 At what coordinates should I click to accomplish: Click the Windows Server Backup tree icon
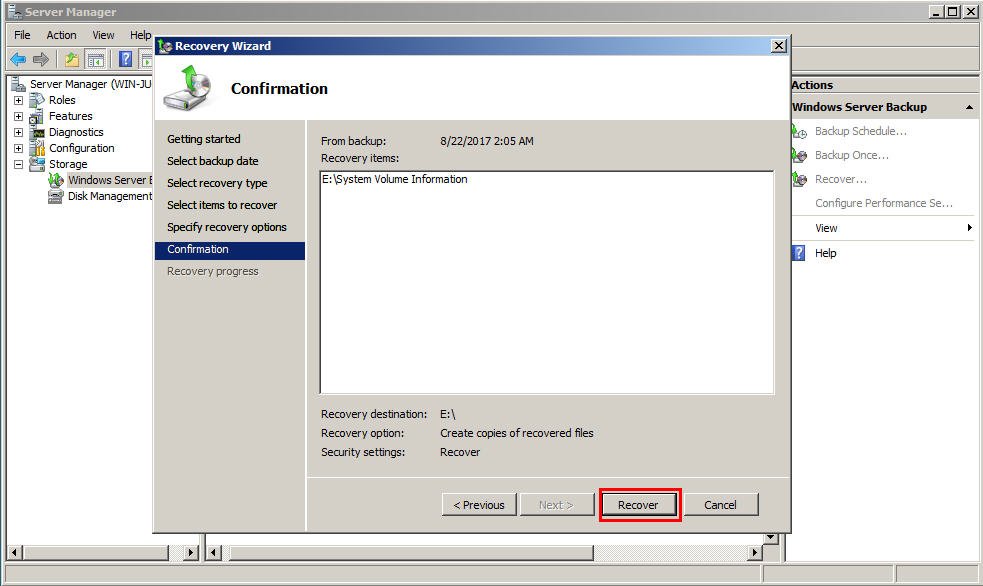[x=56, y=181]
